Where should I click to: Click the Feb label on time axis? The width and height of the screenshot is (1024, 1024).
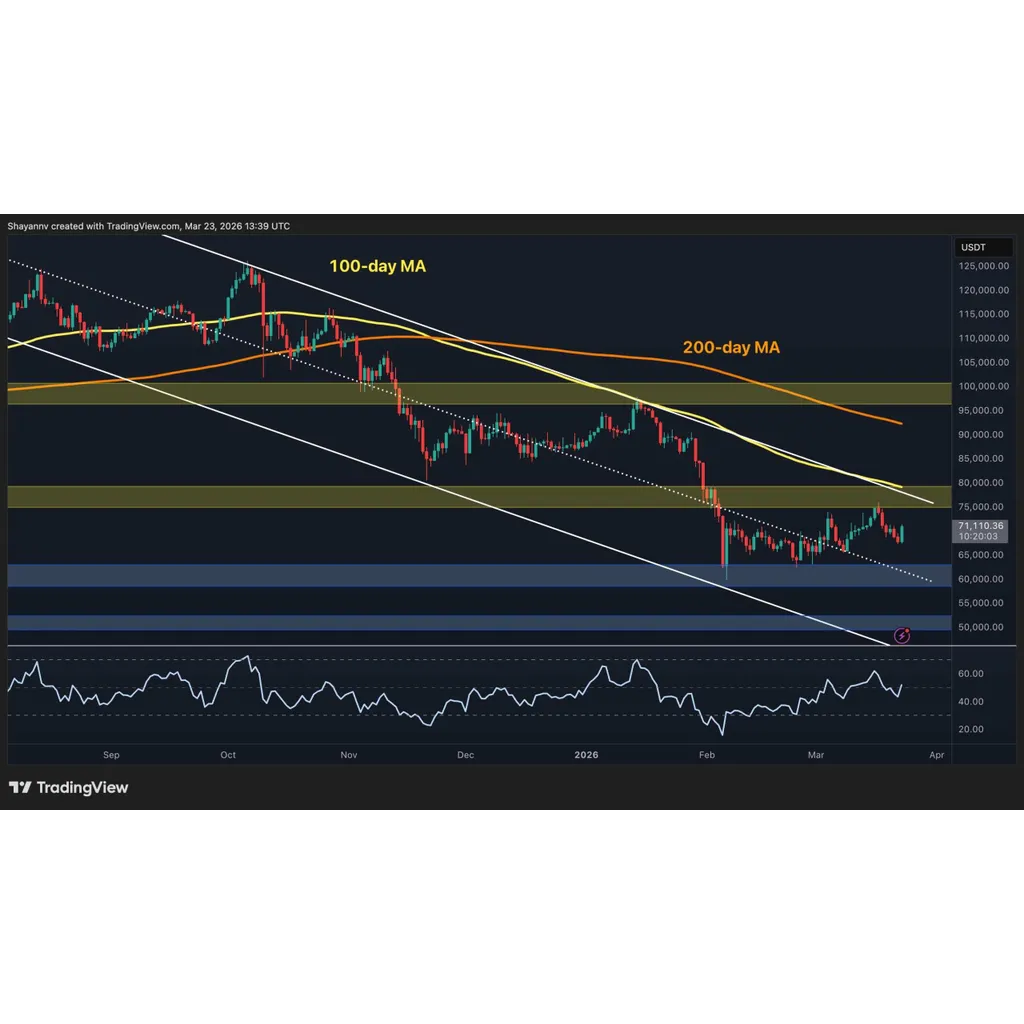coord(707,754)
